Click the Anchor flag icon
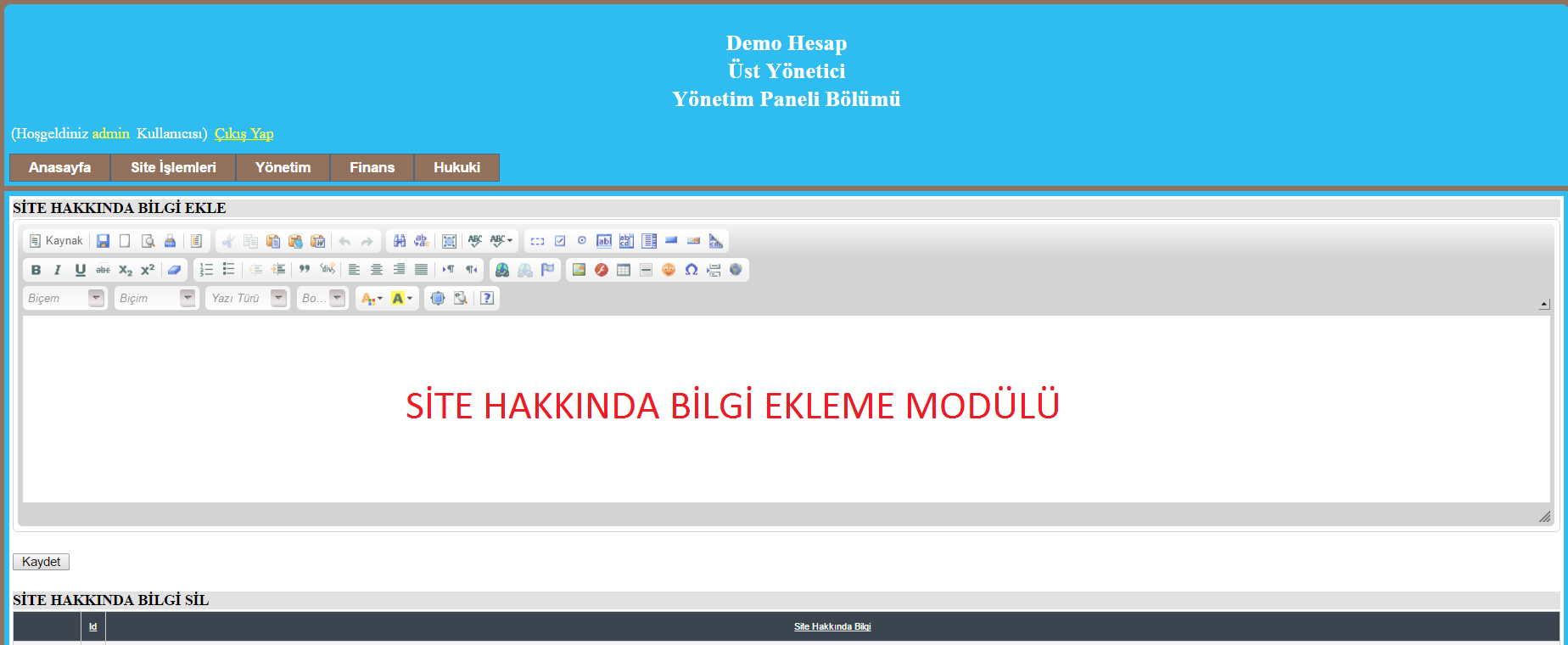 [547, 270]
